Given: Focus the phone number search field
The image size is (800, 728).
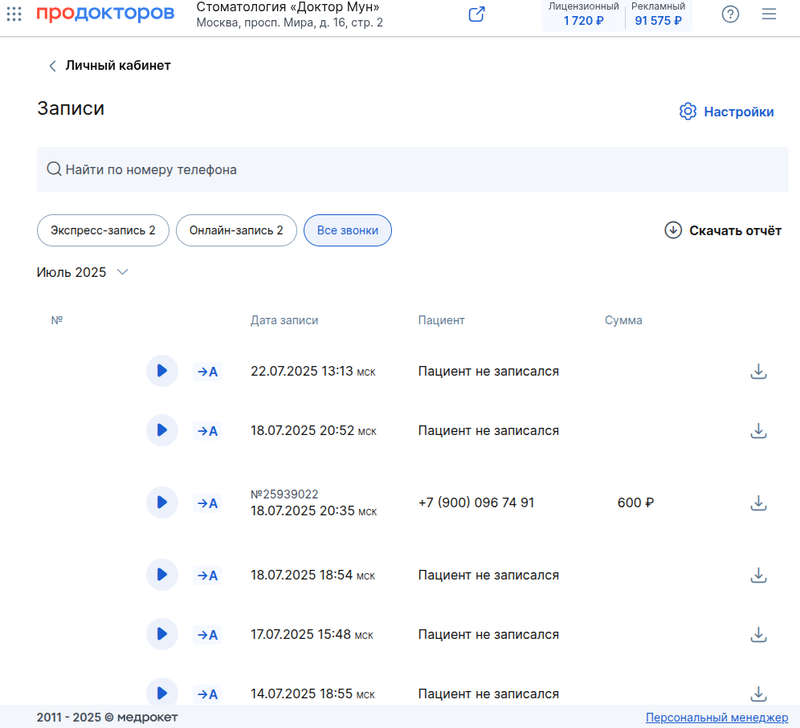Looking at the screenshot, I should 412,169.
